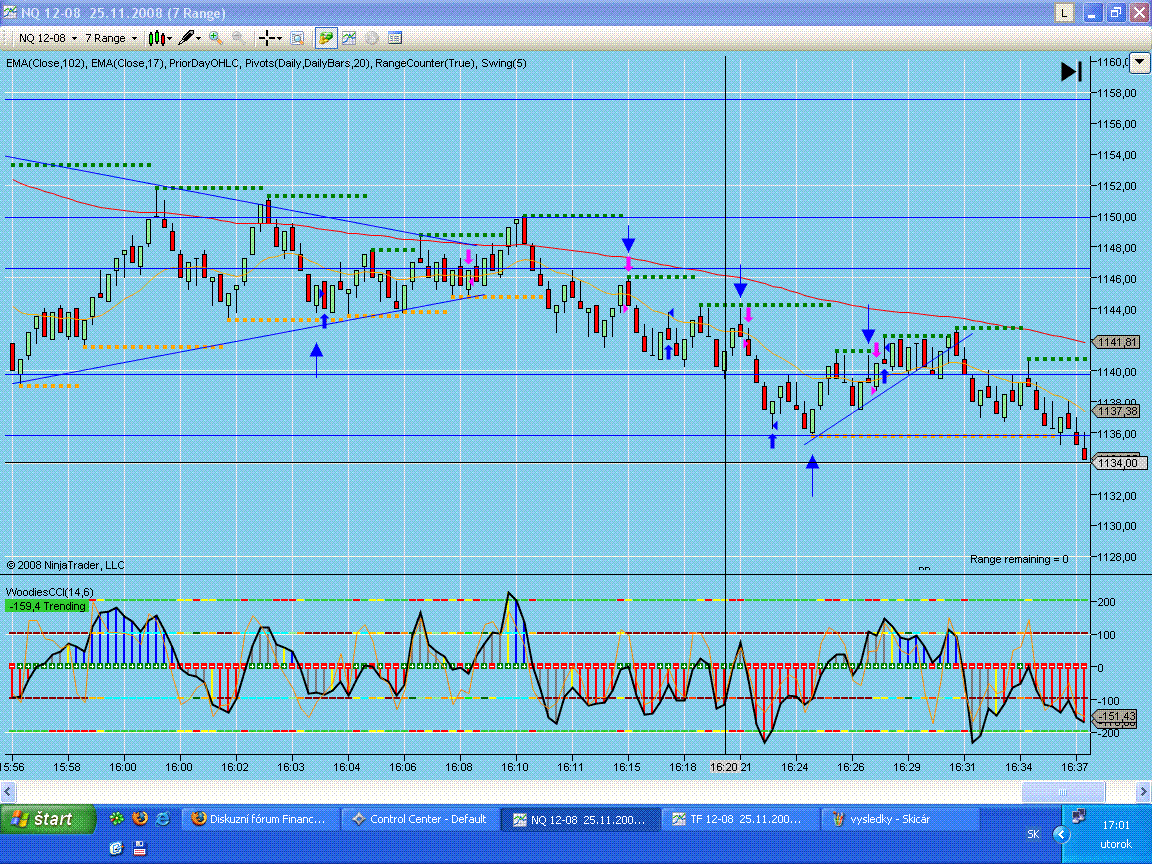Click the zoom in magnifier icon
The image size is (1152, 864).
pos(216,38)
